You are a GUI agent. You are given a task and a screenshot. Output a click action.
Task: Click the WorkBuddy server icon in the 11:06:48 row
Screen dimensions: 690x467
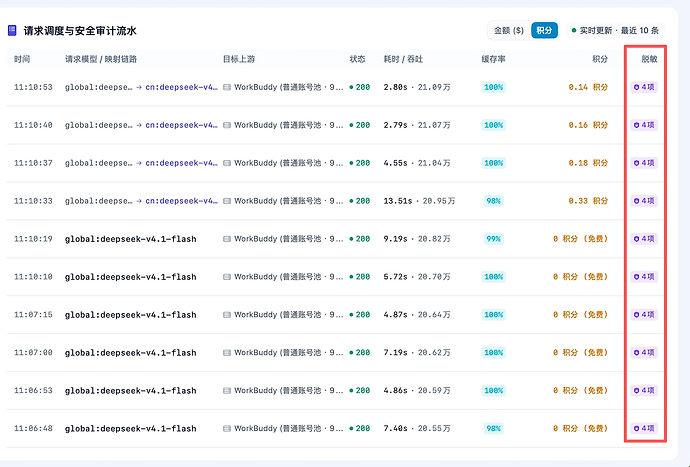pos(227,428)
